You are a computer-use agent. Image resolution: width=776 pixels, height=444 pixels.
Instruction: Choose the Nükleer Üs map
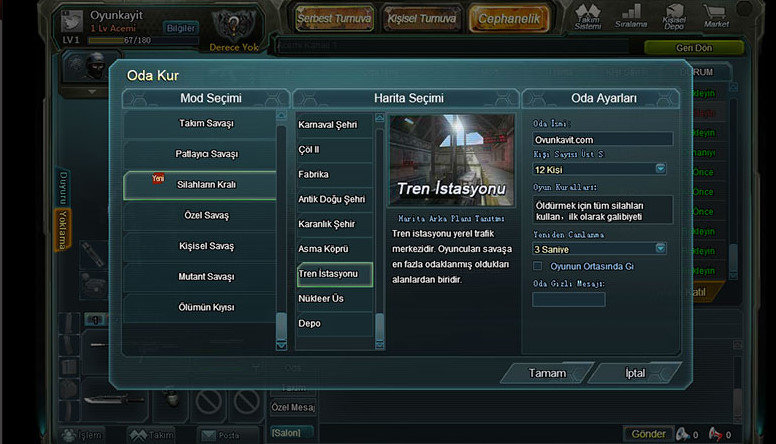pyautogui.click(x=335, y=298)
